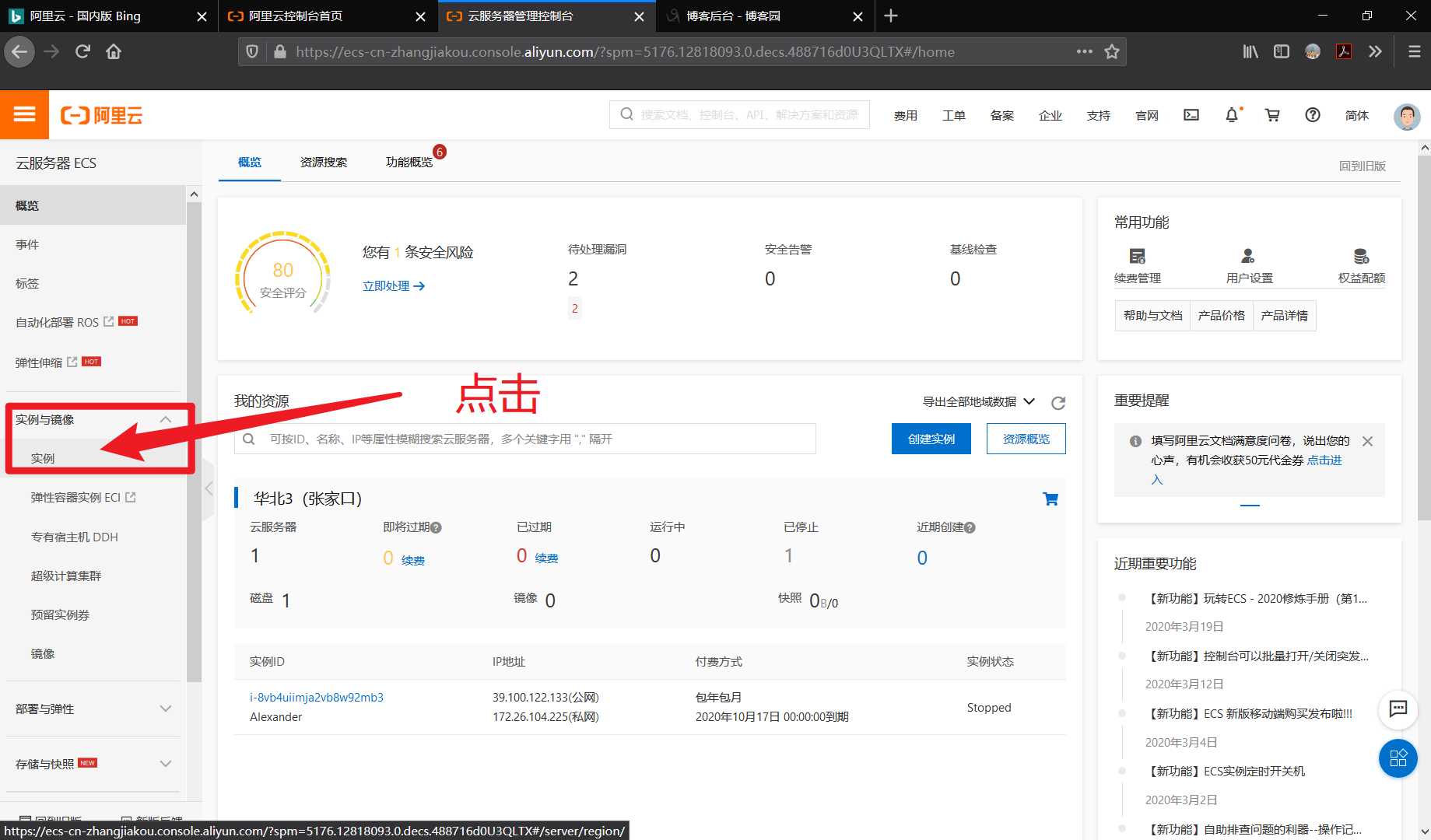The height and width of the screenshot is (840, 1431).
Task: Go to the browser home page
Action: point(114,52)
